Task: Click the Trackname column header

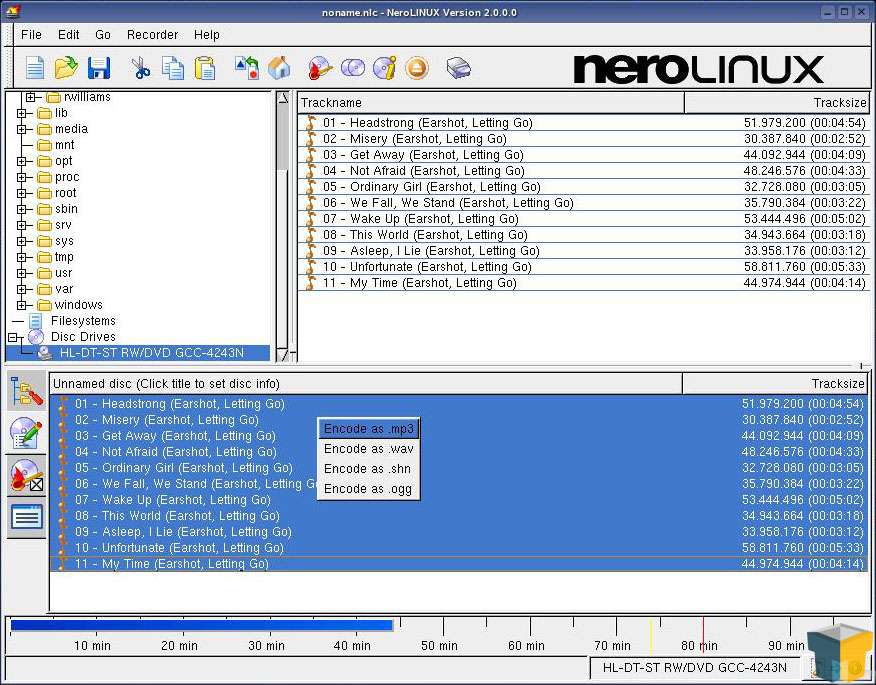Action: (491, 103)
